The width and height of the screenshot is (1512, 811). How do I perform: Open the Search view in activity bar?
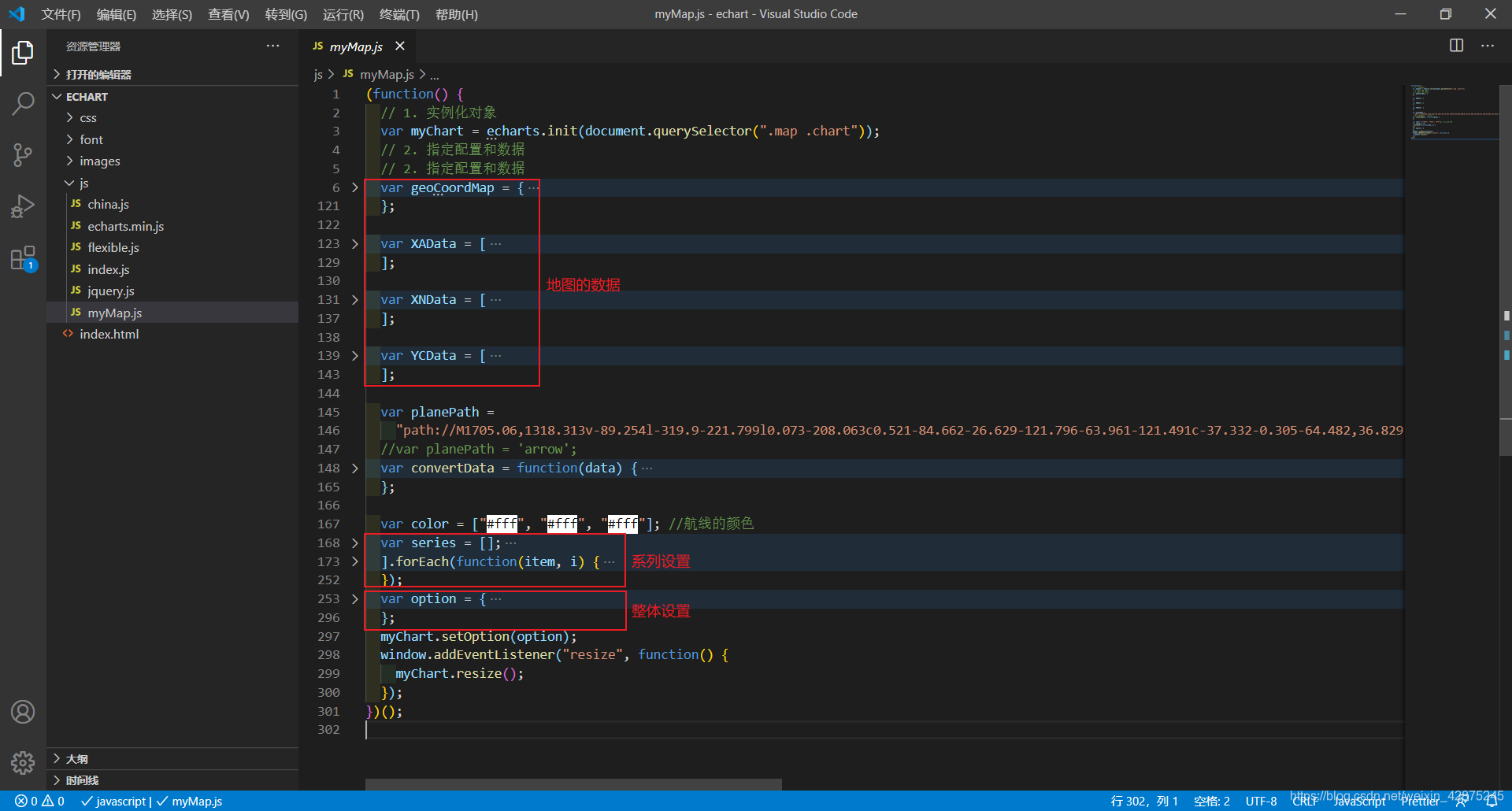coord(23,103)
